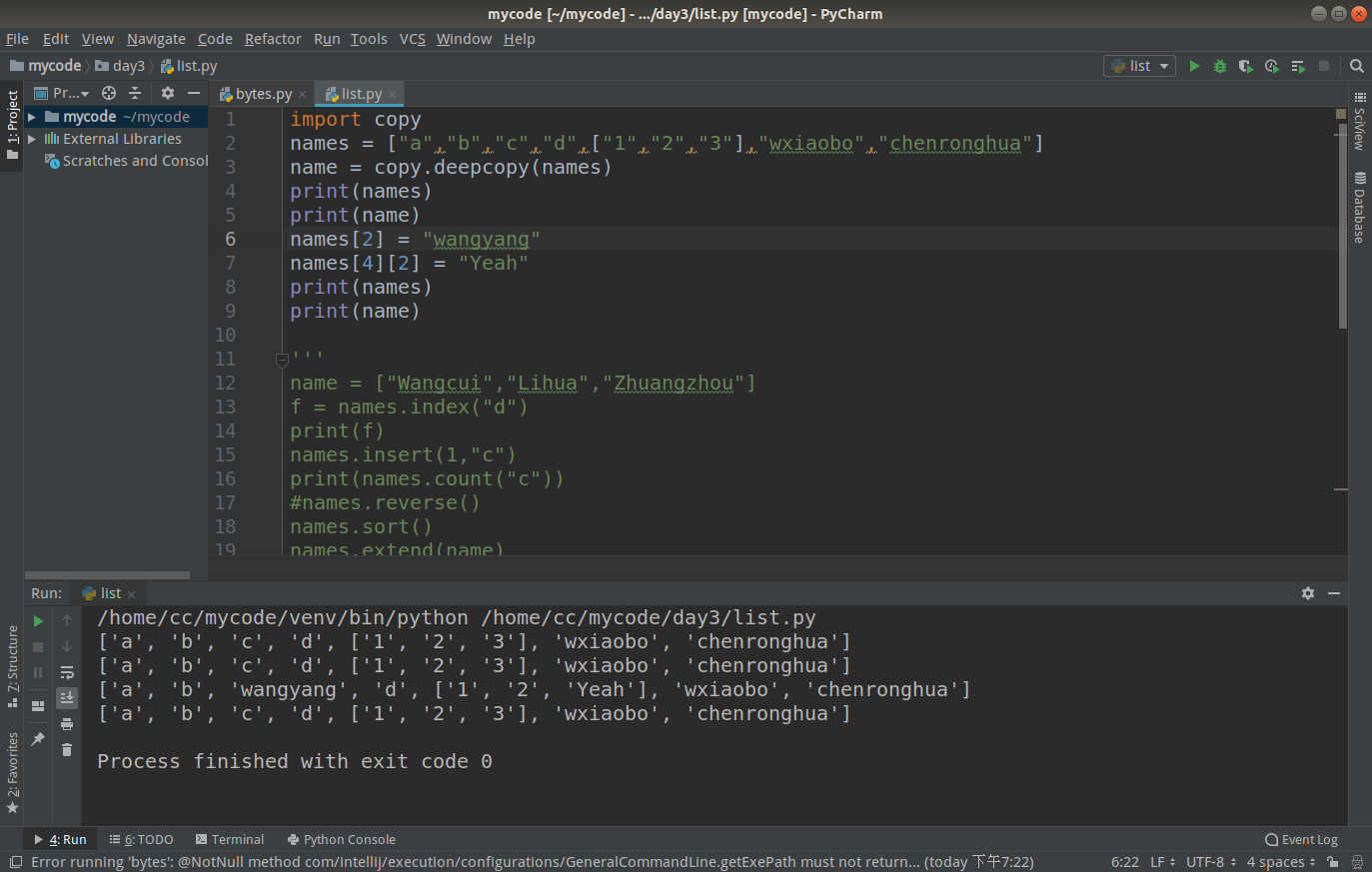Click the tool window quick-access icon
Image resolution: width=1372 pixels, height=872 pixels.
[15, 862]
